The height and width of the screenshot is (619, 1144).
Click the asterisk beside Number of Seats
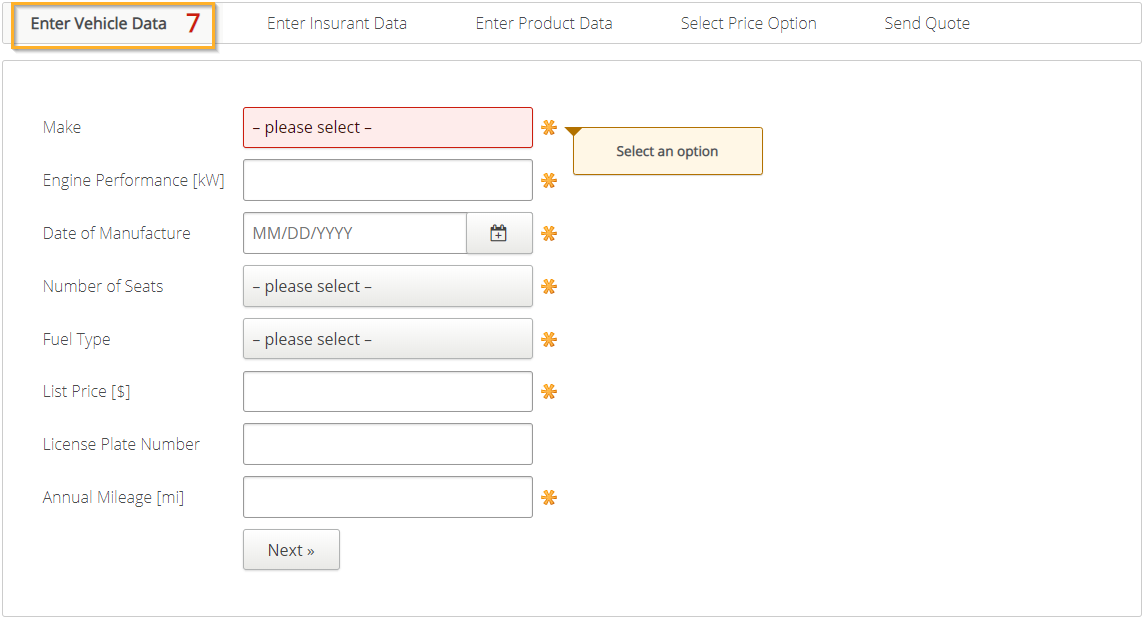(549, 287)
